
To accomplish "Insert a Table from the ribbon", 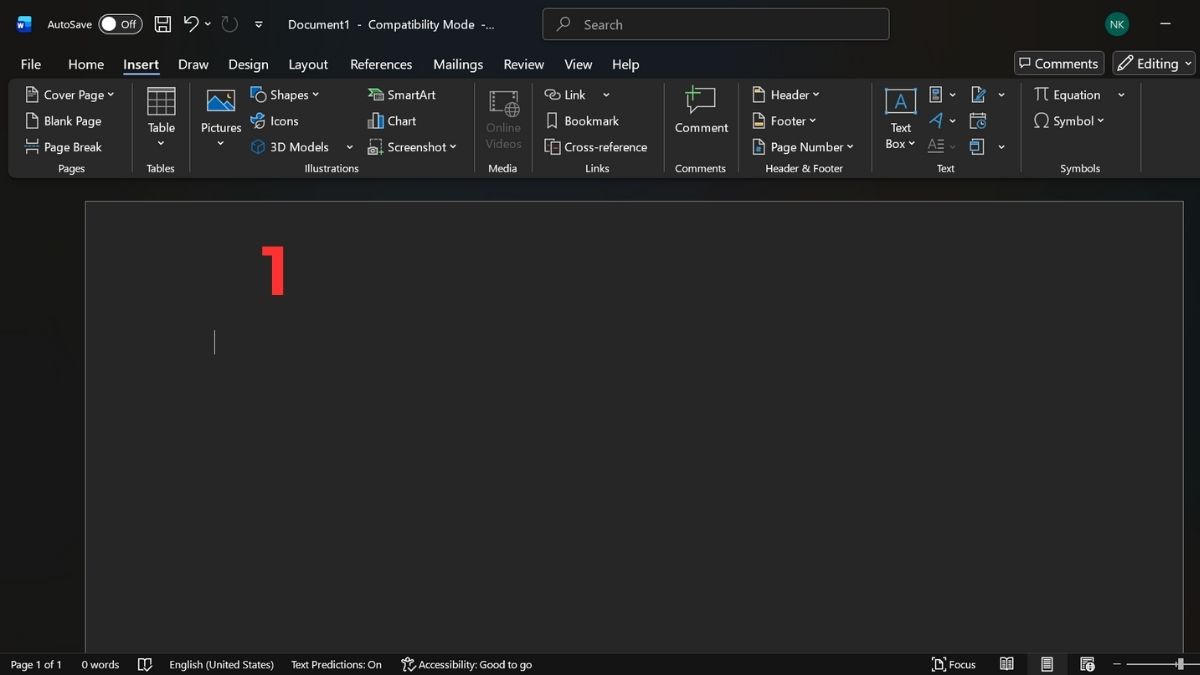I will (161, 116).
